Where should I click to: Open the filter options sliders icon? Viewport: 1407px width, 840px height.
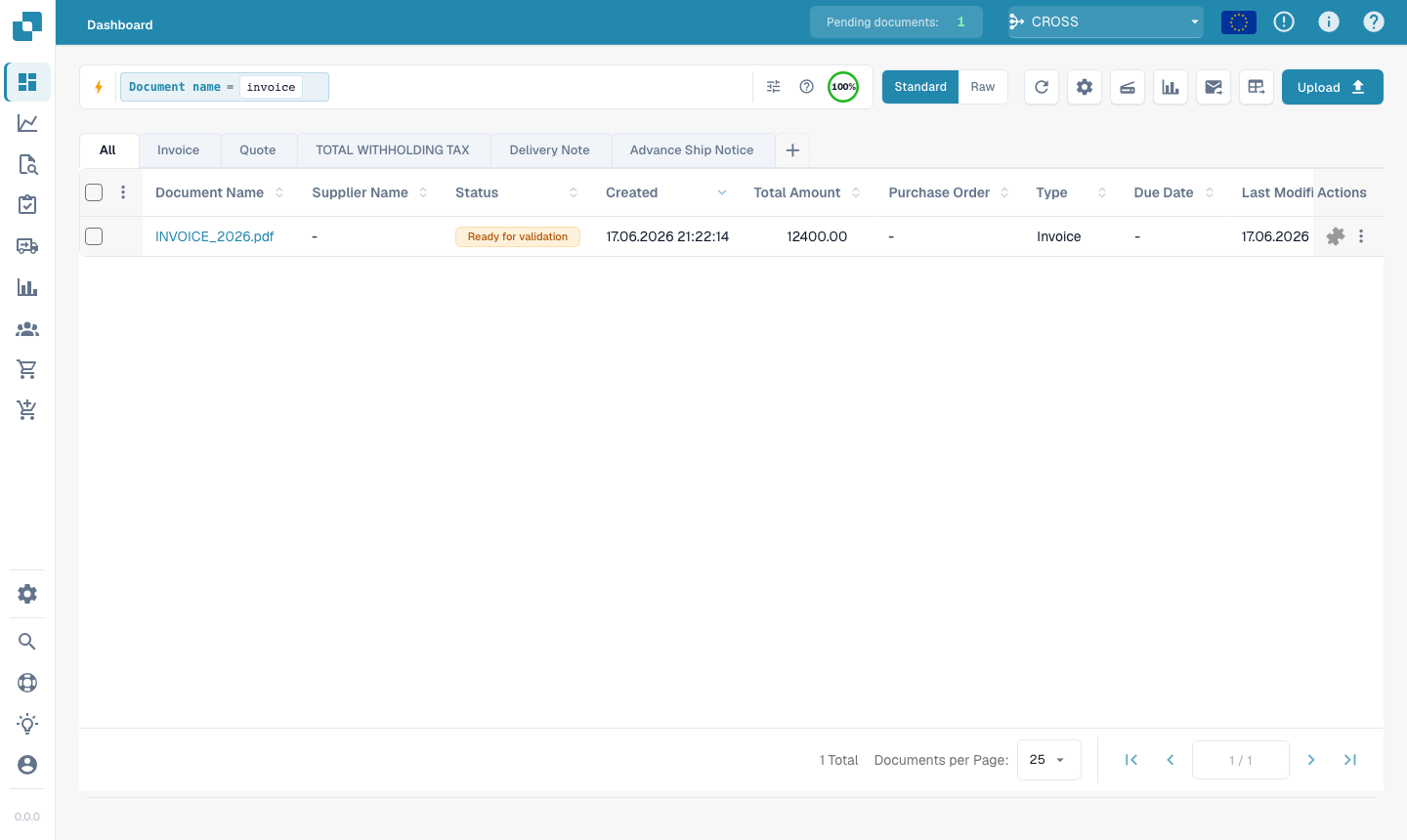774,87
